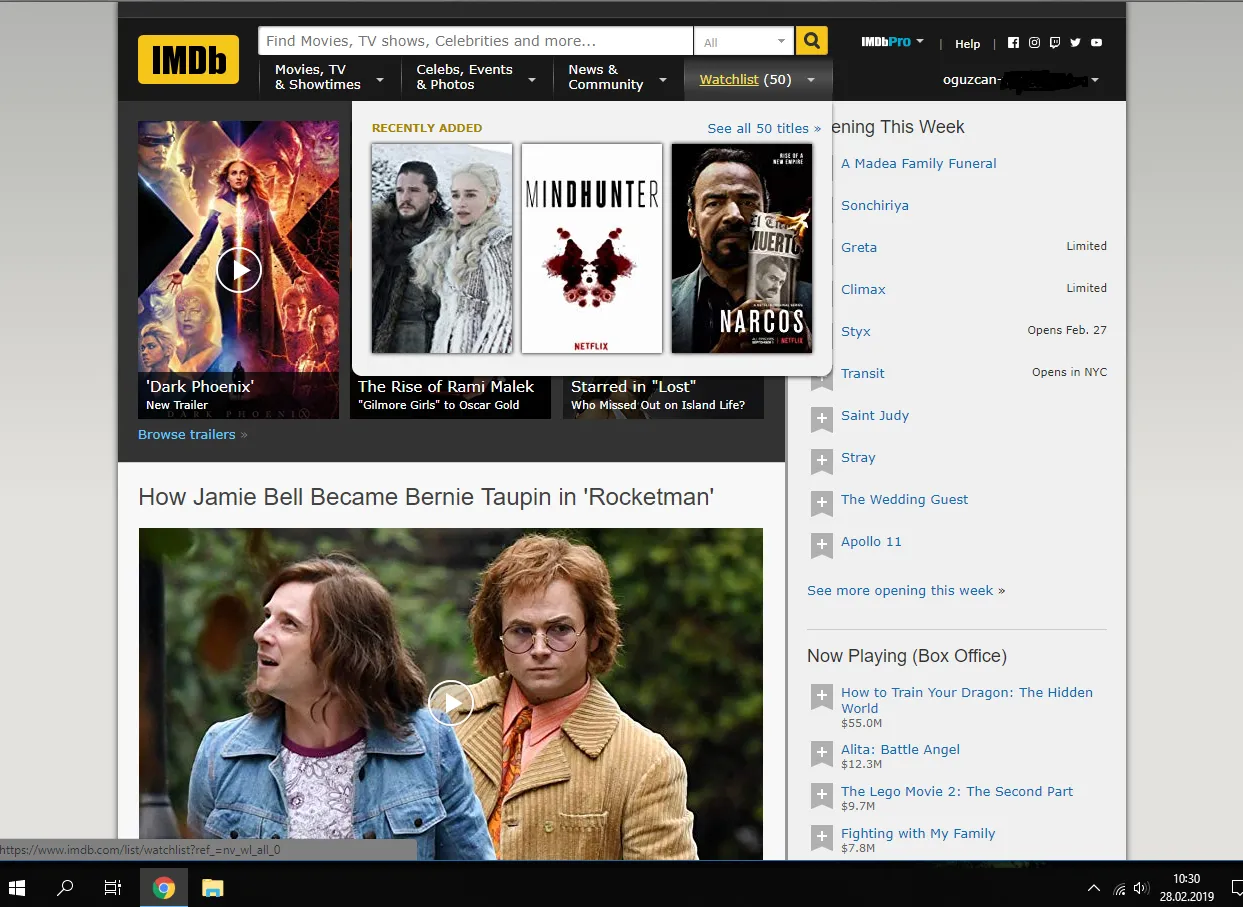Image resolution: width=1243 pixels, height=907 pixels.
Task: Play the Dark Phoenix trailer
Action: click(239, 270)
